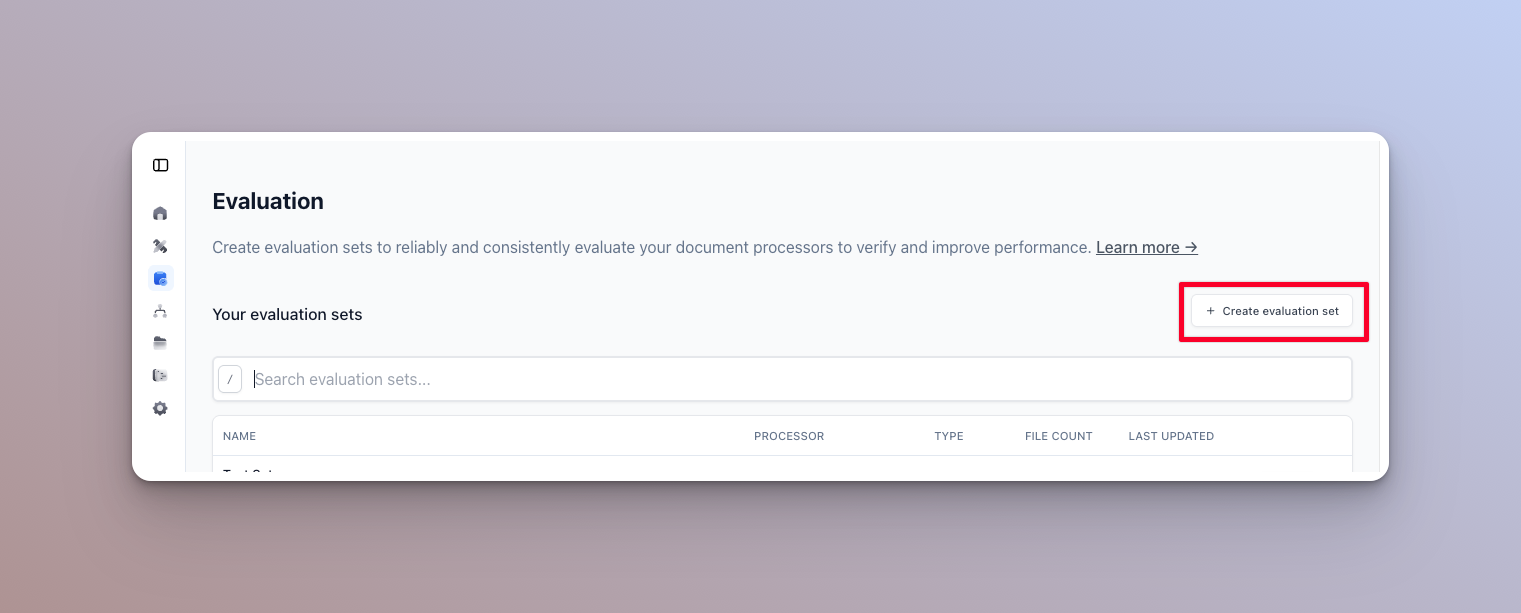The height and width of the screenshot is (613, 1521).
Task: Select the highlighted Evaluation sidebar icon
Action: 160,278
